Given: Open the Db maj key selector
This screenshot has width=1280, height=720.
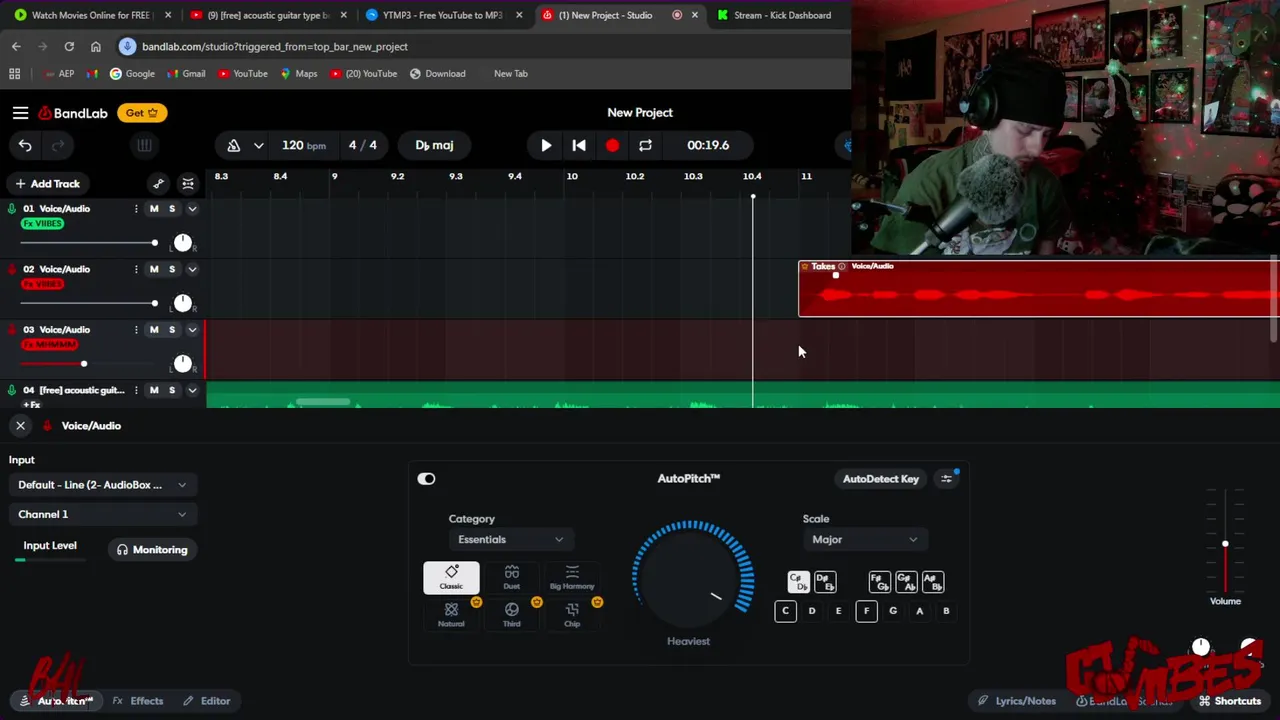Looking at the screenshot, I should tap(434, 145).
